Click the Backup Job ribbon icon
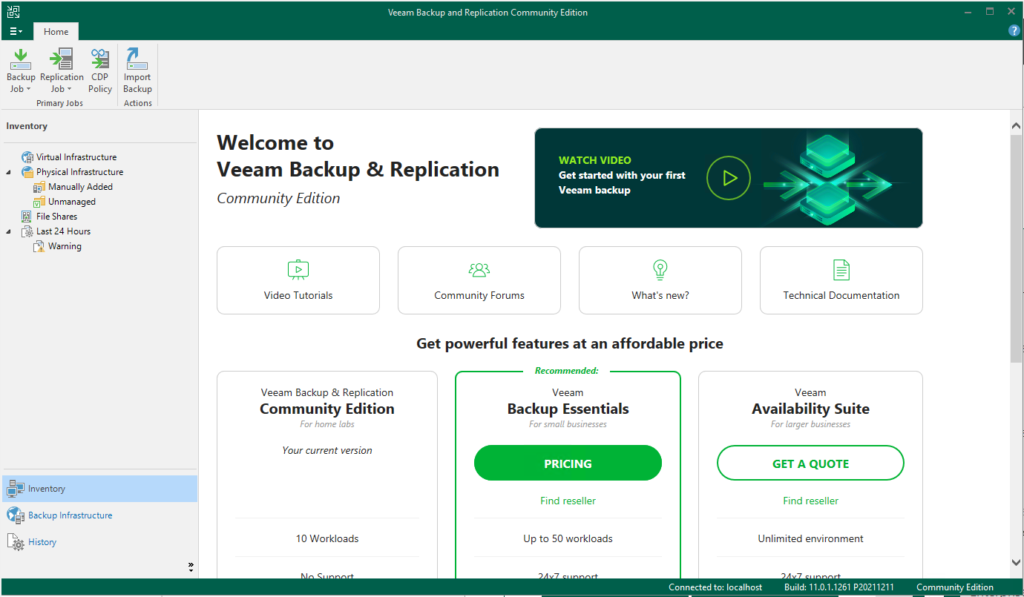 click(x=20, y=70)
